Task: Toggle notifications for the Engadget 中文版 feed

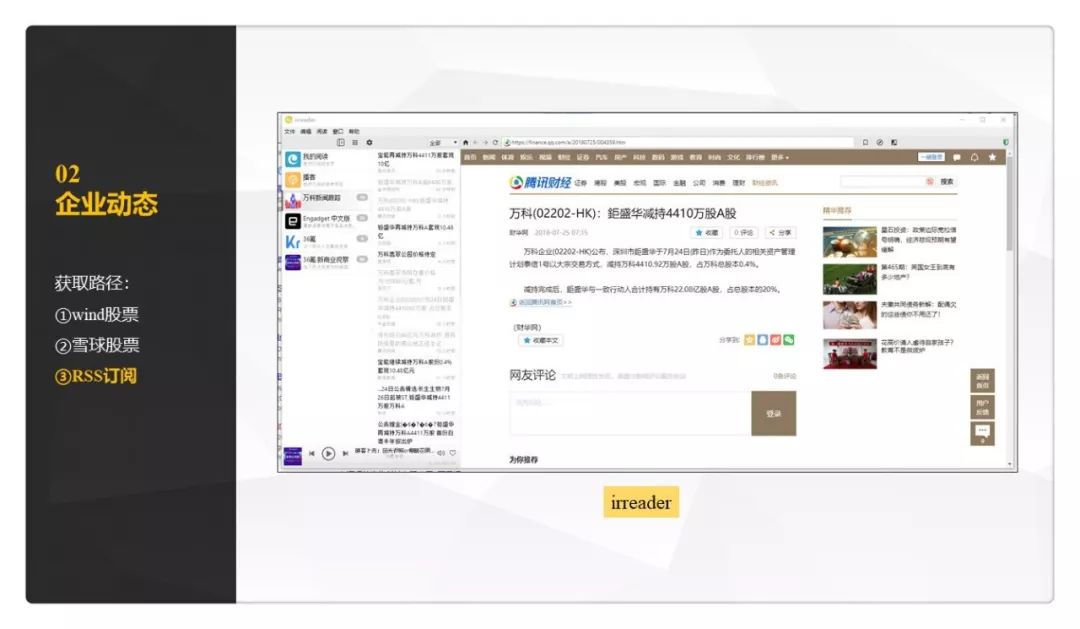Action: (362, 218)
